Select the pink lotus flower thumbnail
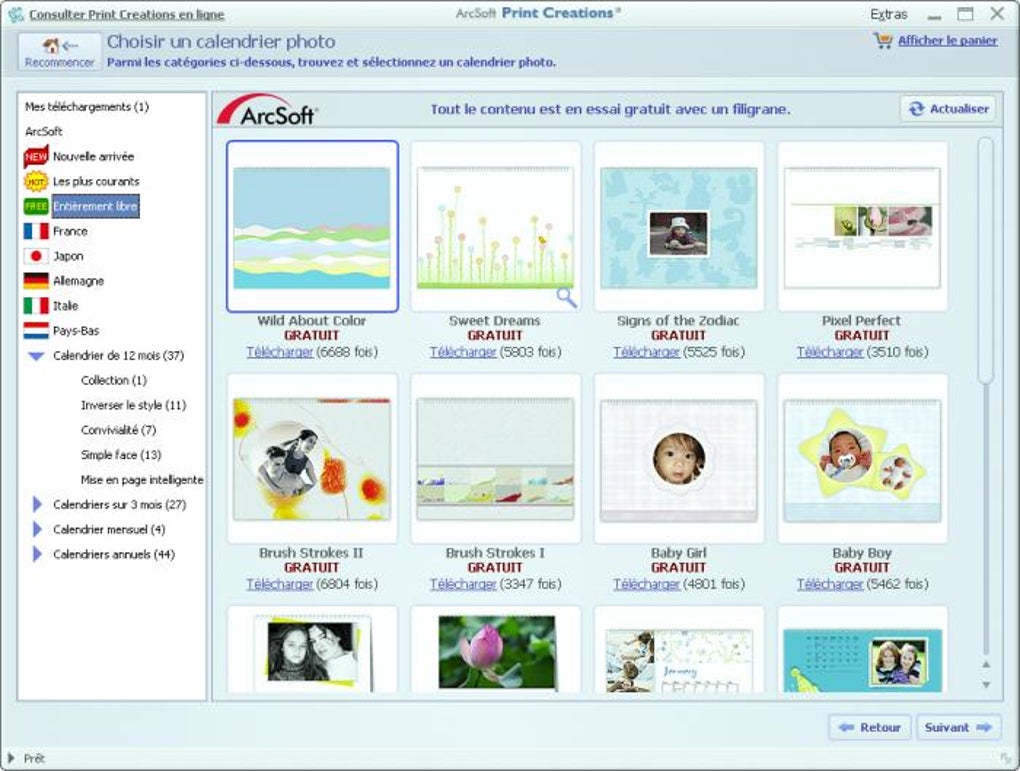 point(496,649)
